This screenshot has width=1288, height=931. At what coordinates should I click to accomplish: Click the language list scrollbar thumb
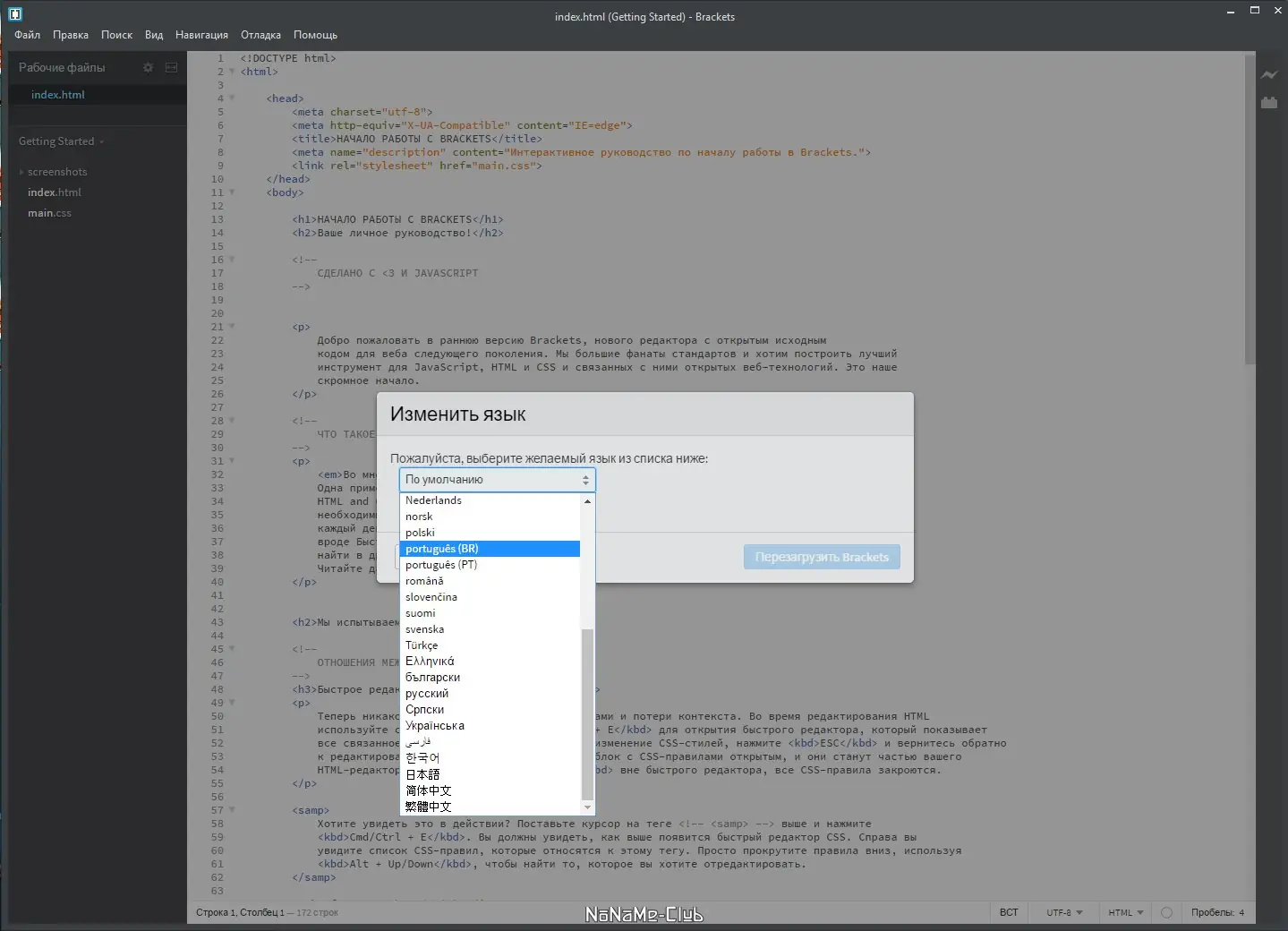[x=587, y=714]
